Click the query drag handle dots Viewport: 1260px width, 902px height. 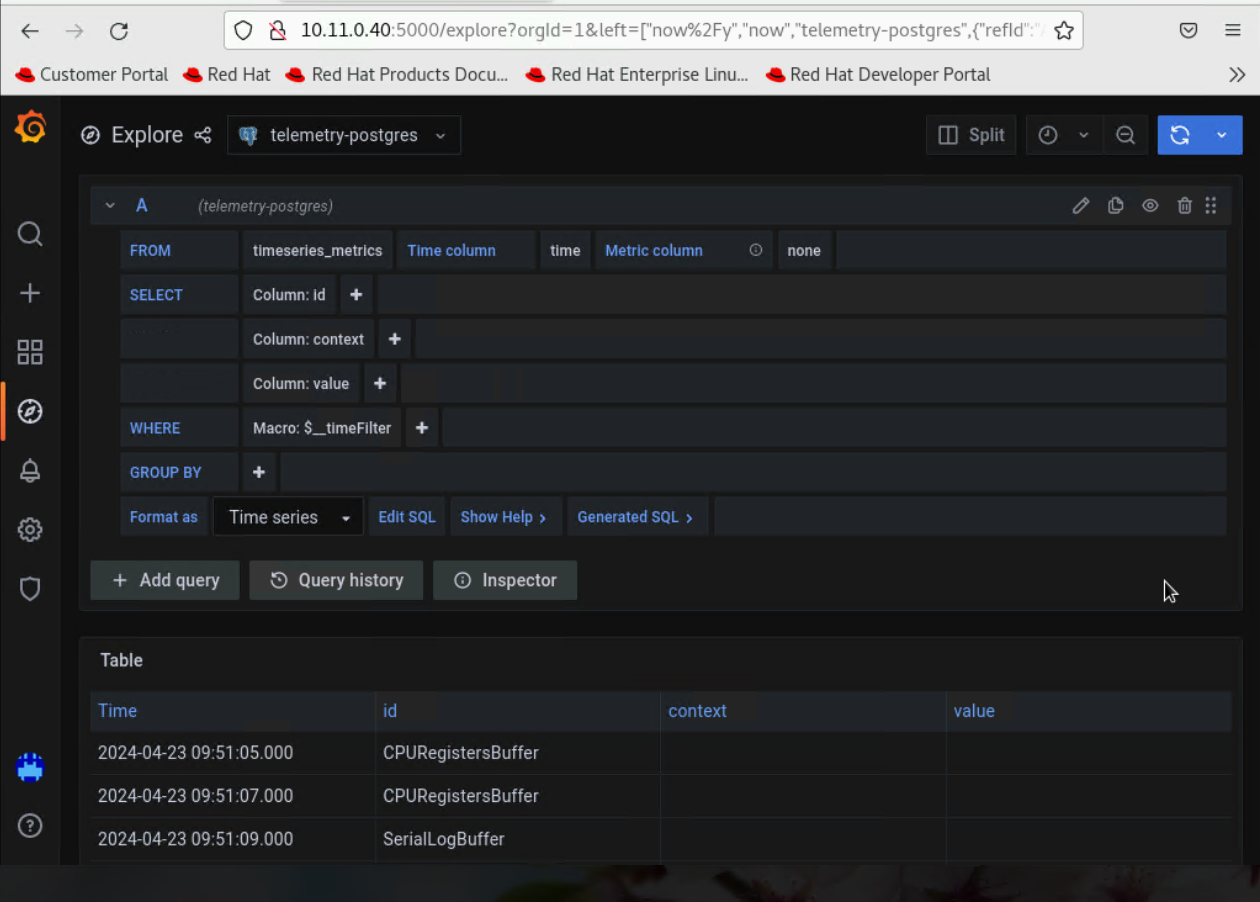[x=1211, y=206]
